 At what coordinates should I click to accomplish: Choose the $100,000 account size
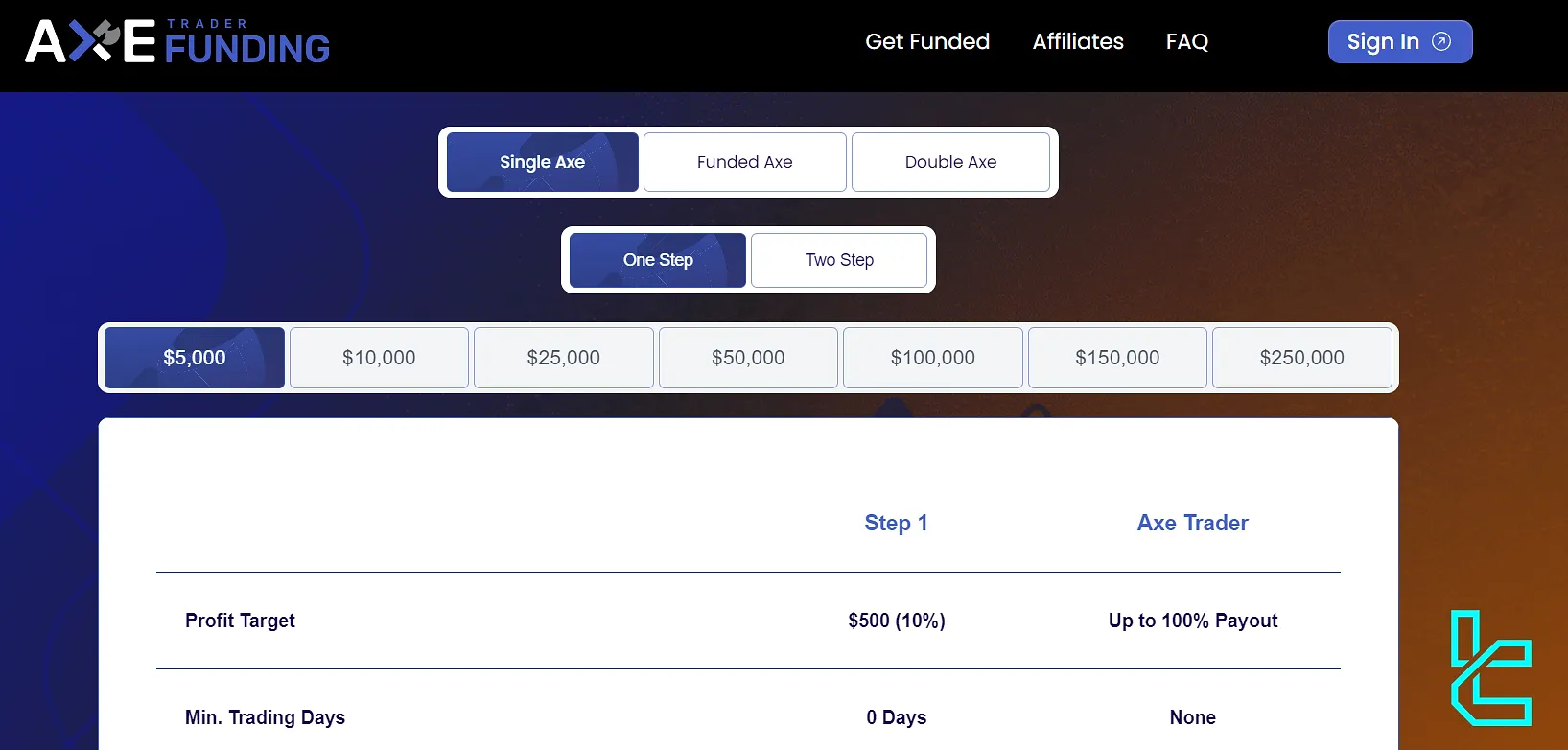point(933,358)
